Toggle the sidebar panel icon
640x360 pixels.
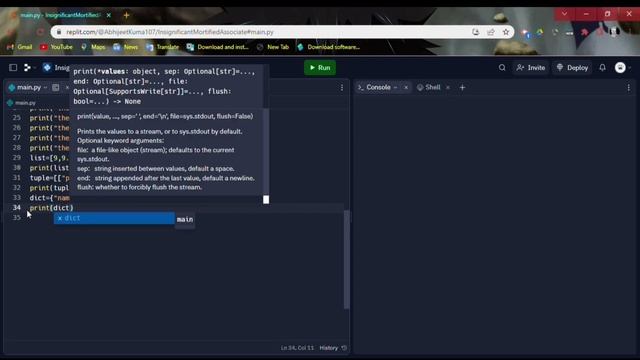click(x=13, y=67)
